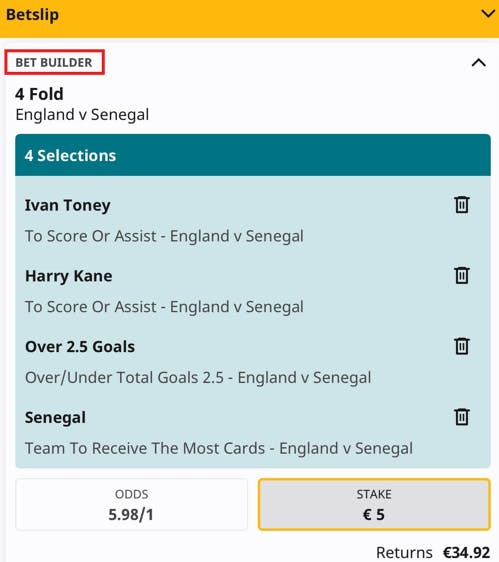Open the 4 Selections header bar

click(253, 155)
